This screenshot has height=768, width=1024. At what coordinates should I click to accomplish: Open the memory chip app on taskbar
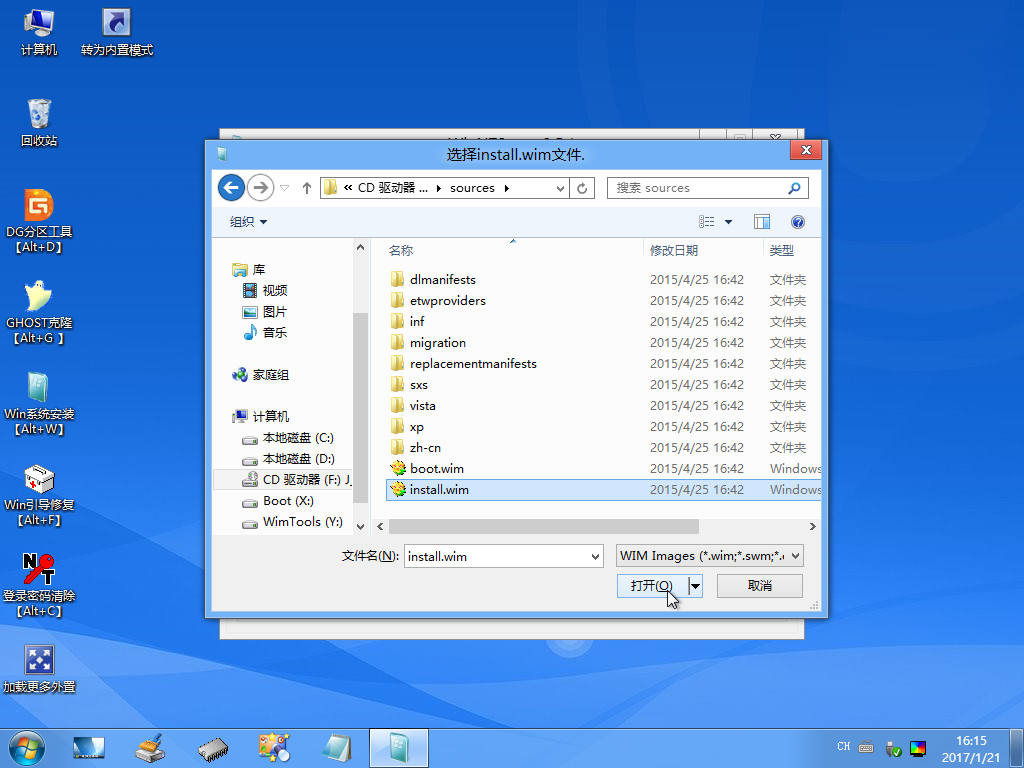(x=212, y=749)
